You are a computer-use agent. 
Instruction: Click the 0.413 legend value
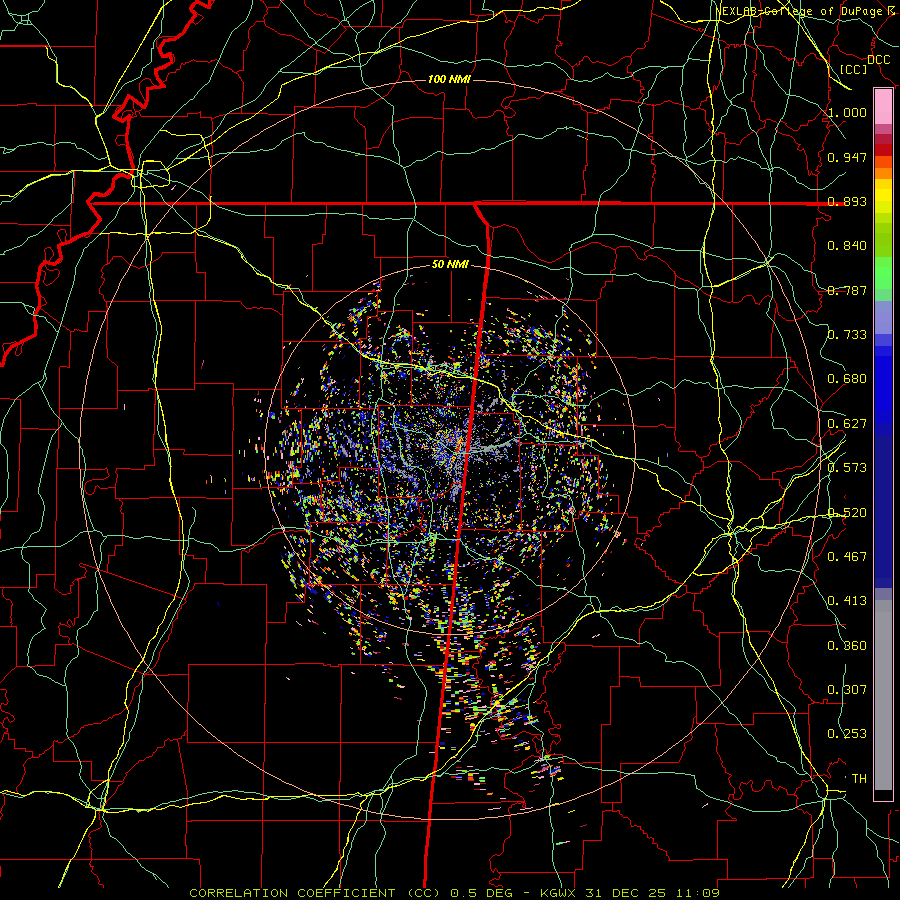847,601
